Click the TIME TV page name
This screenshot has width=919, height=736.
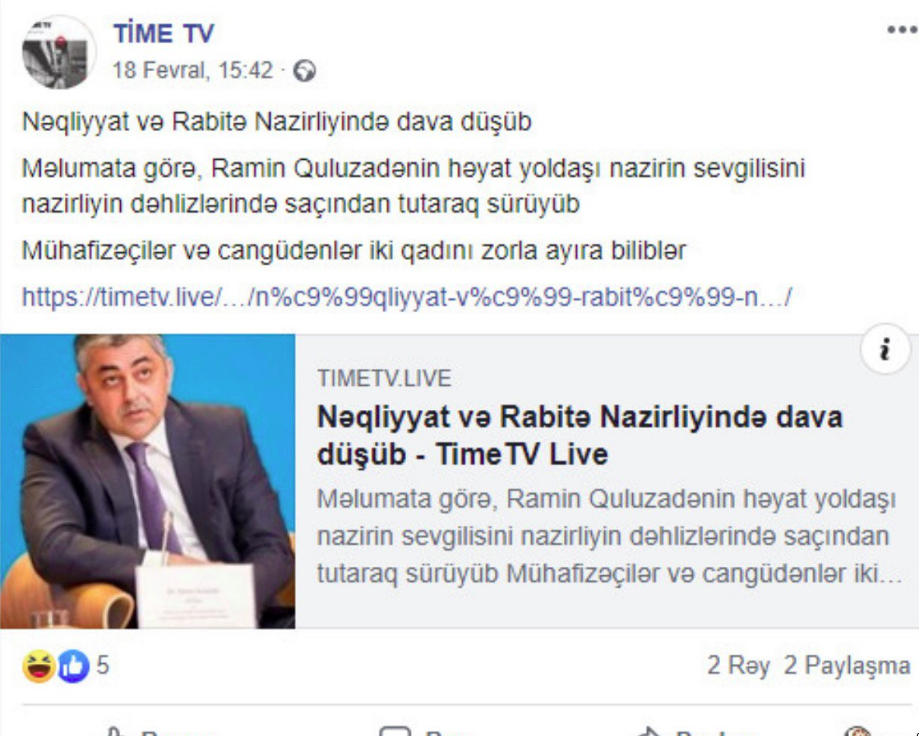point(164,33)
